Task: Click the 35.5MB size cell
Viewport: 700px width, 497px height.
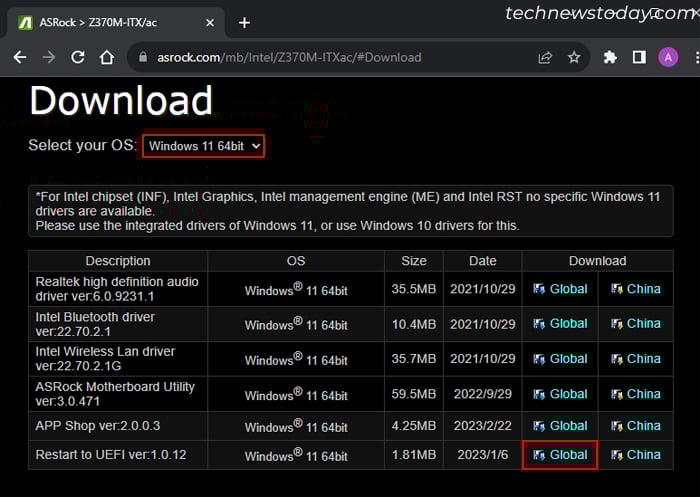Action: [414, 289]
